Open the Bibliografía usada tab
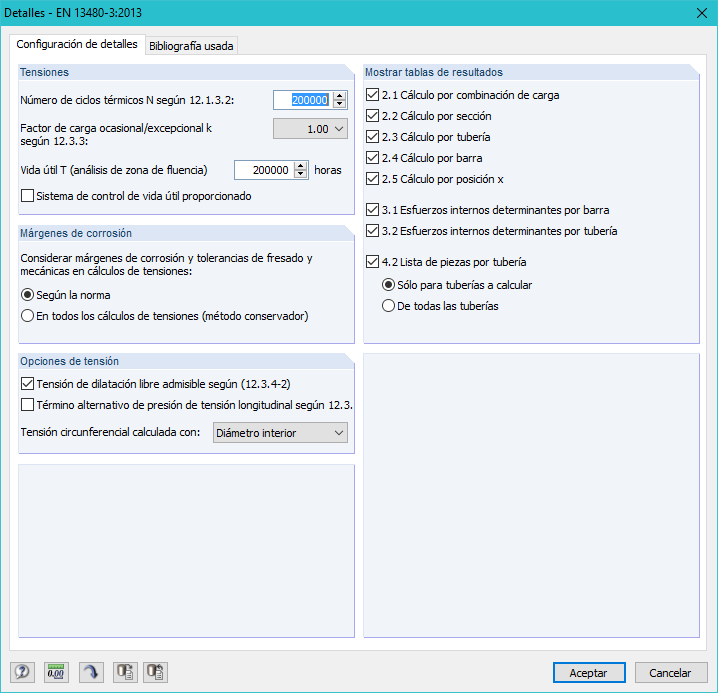The width and height of the screenshot is (718, 693). click(x=191, y=46)
